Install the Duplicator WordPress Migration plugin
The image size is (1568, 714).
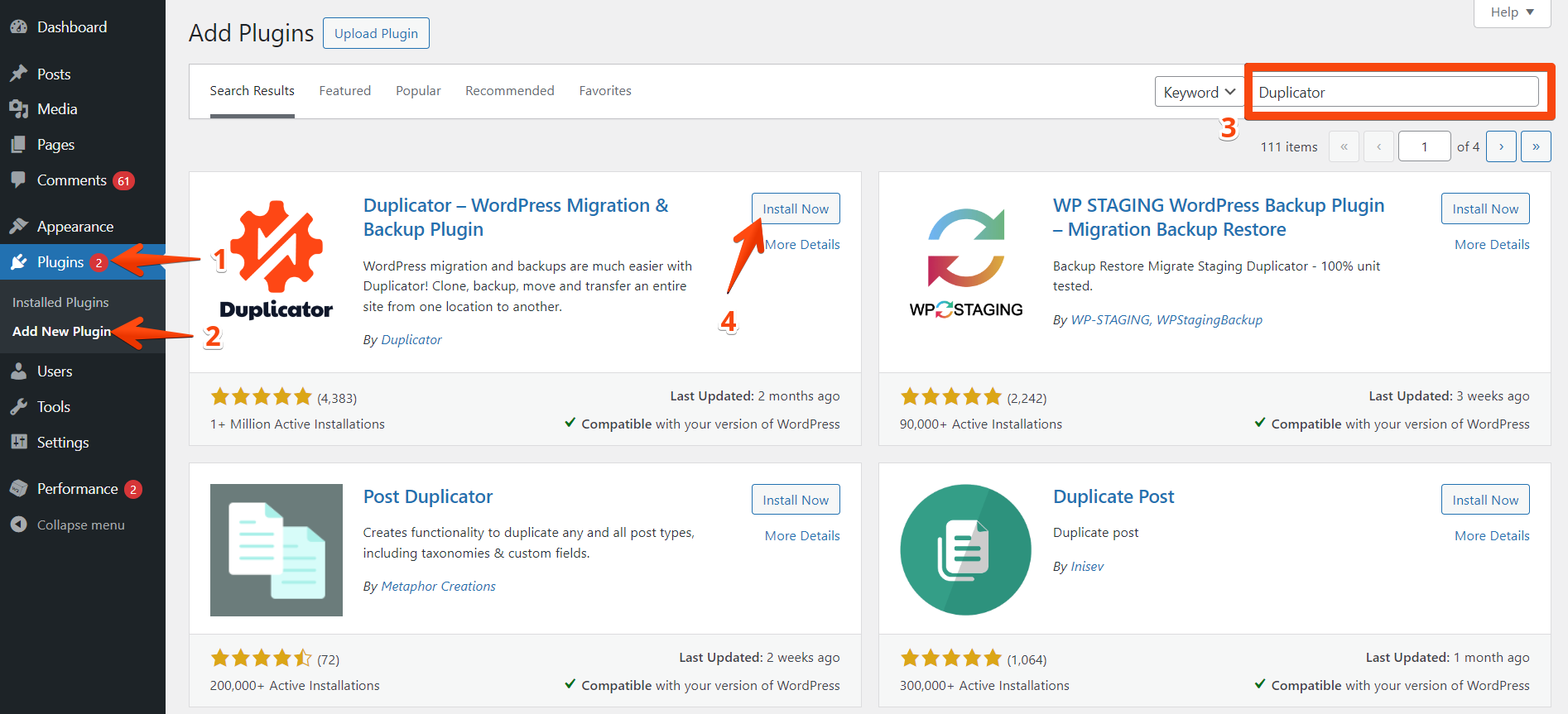click(795, 209)
